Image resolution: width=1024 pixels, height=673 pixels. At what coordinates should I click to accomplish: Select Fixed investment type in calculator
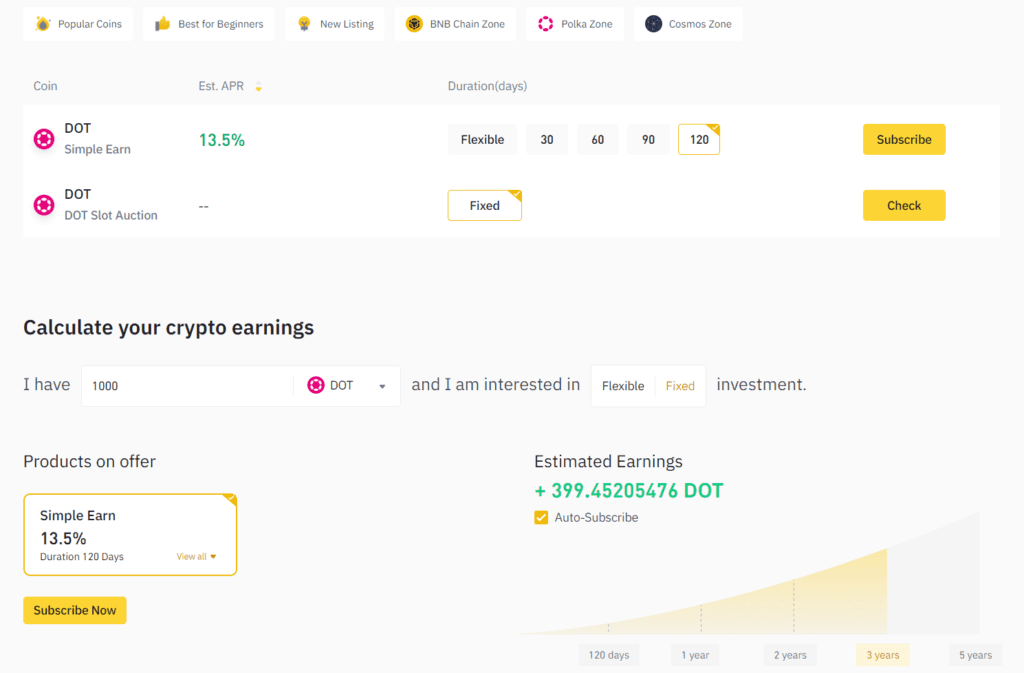680,386
